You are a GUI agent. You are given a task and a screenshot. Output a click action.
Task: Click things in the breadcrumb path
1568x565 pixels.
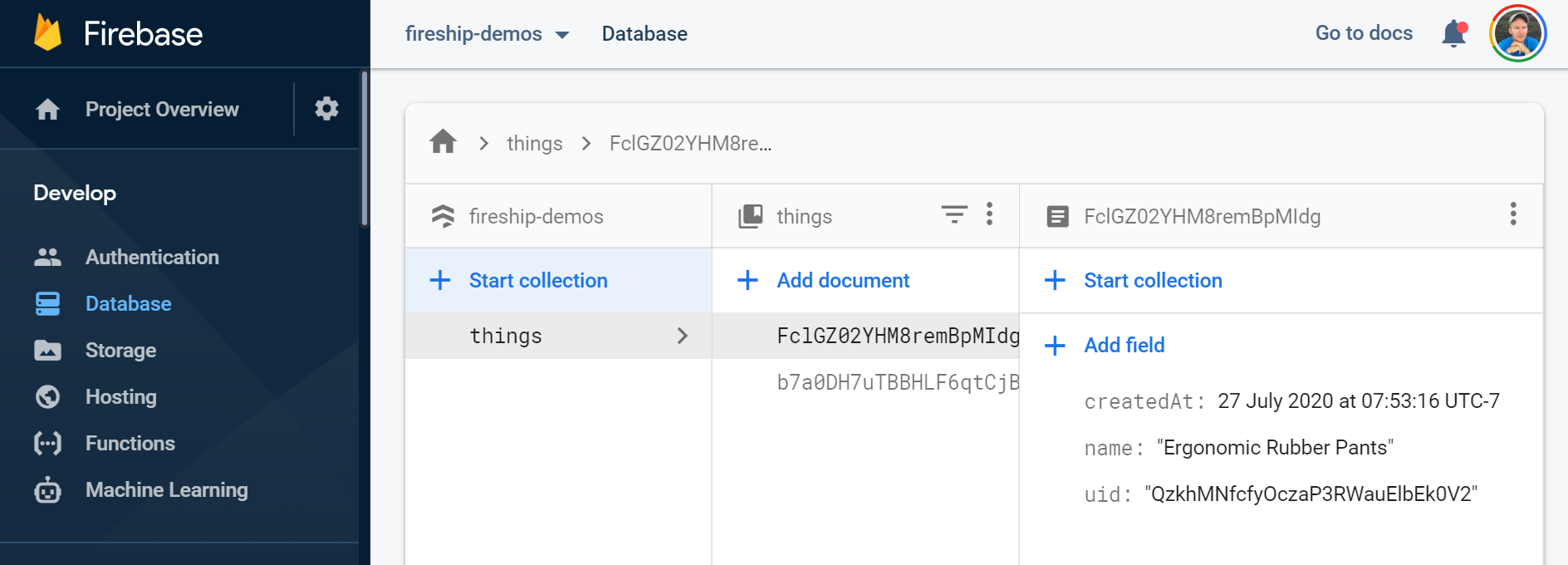[534, 144]
